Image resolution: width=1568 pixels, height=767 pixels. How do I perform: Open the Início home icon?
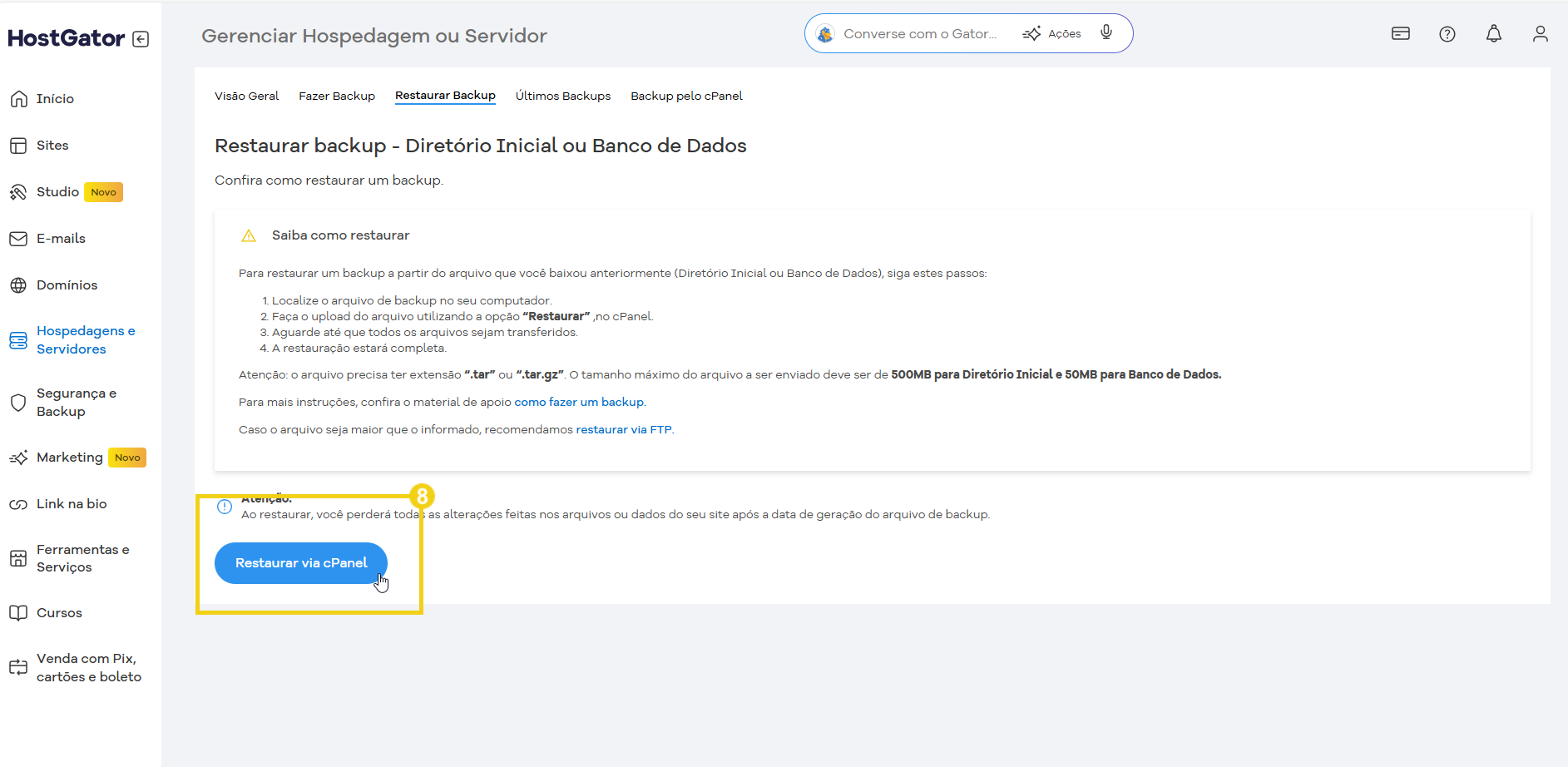click(x=18, y=99)
